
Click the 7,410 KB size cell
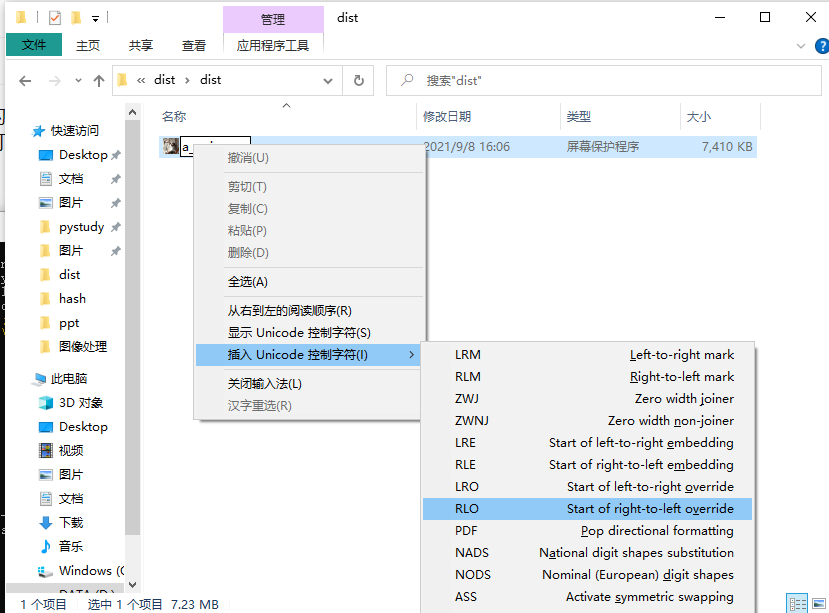(x=727, y=147)
